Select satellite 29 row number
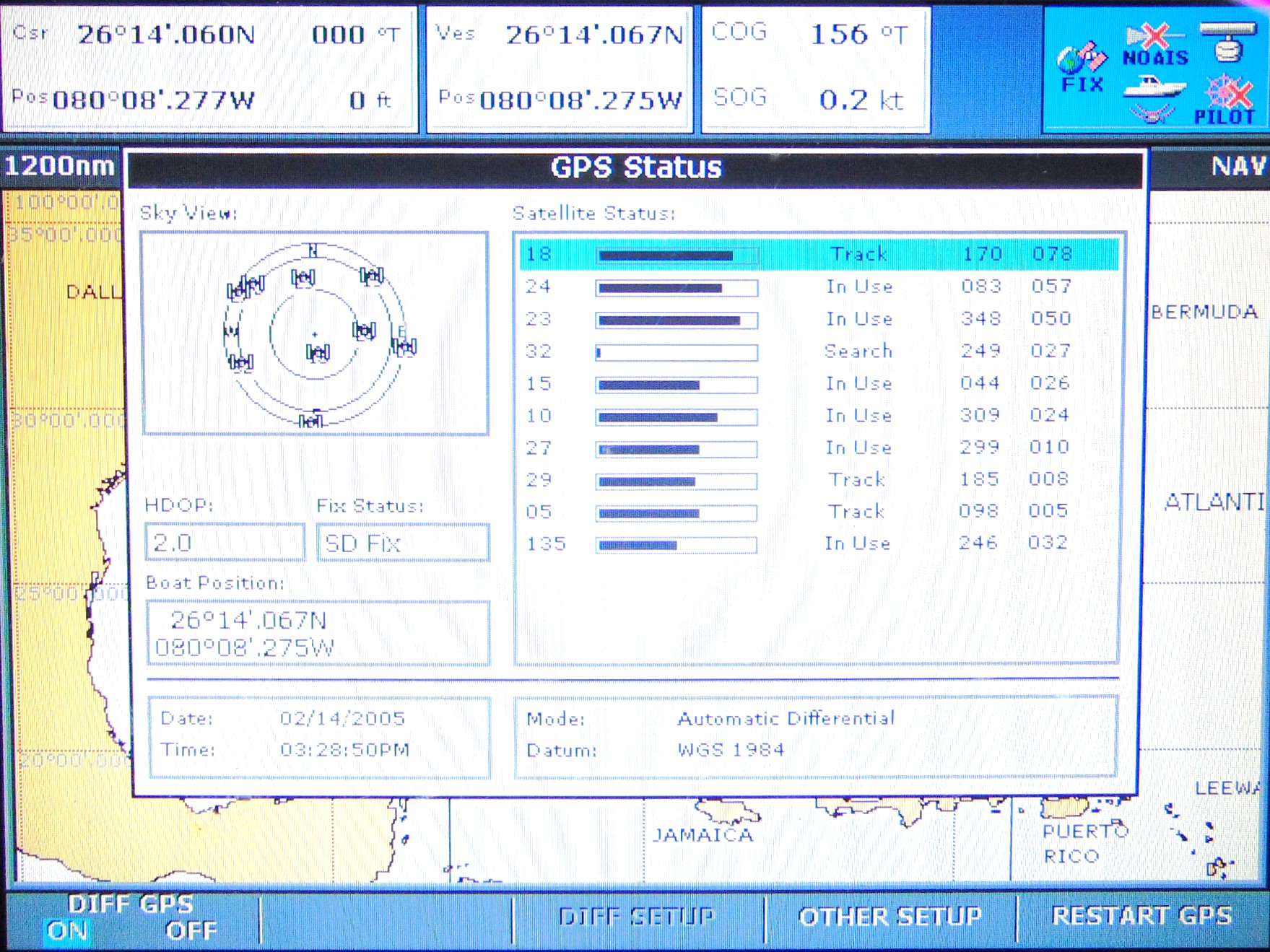 538,480
